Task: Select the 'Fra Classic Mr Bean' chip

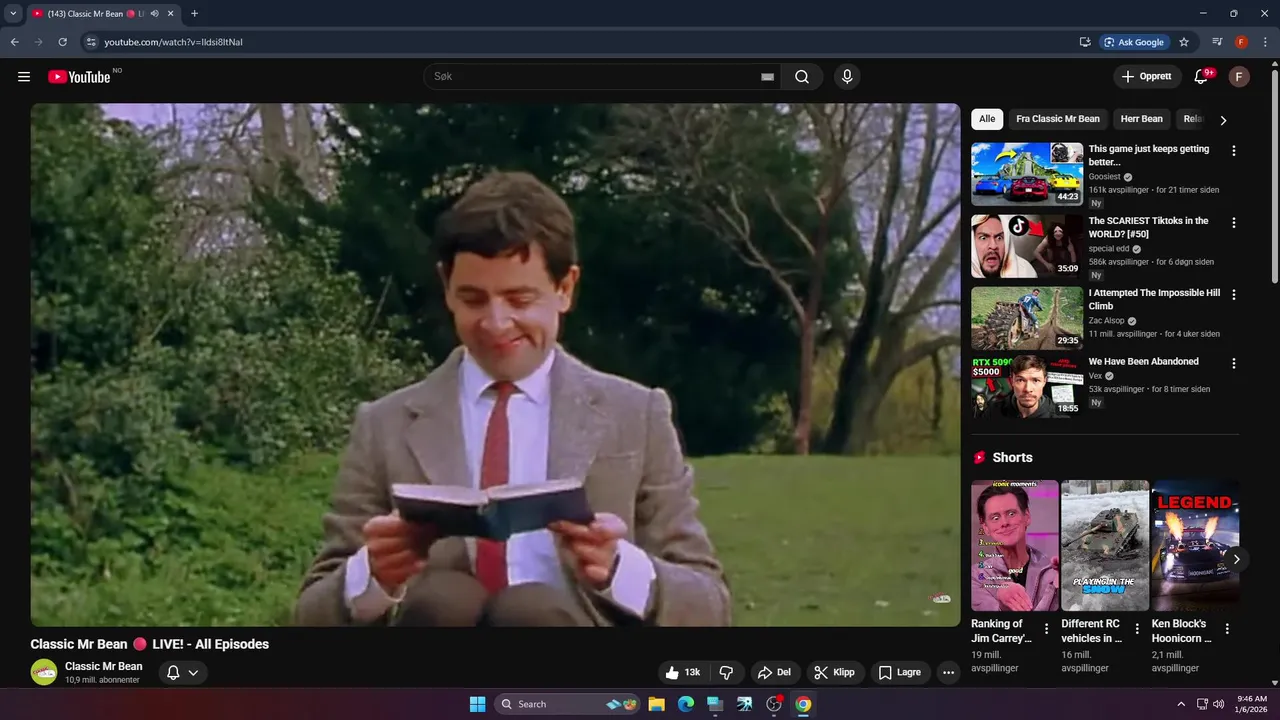Action: click(x=1058, y=119)
